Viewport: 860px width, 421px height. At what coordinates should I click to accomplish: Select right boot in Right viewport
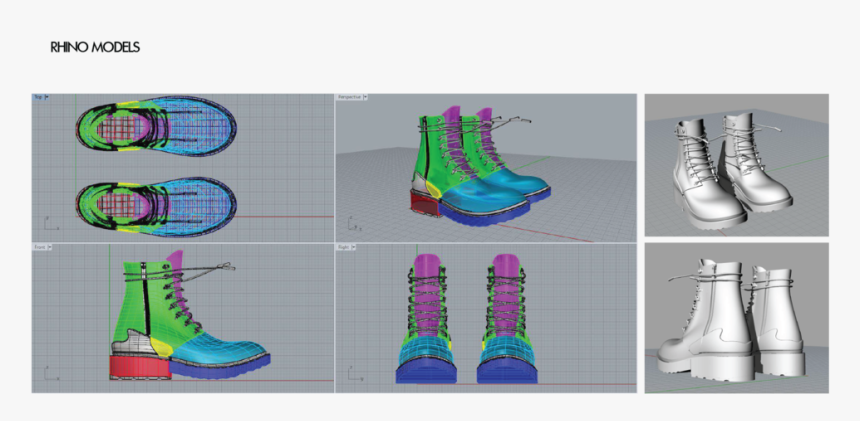pyautogui.click(x=507, y=318)
